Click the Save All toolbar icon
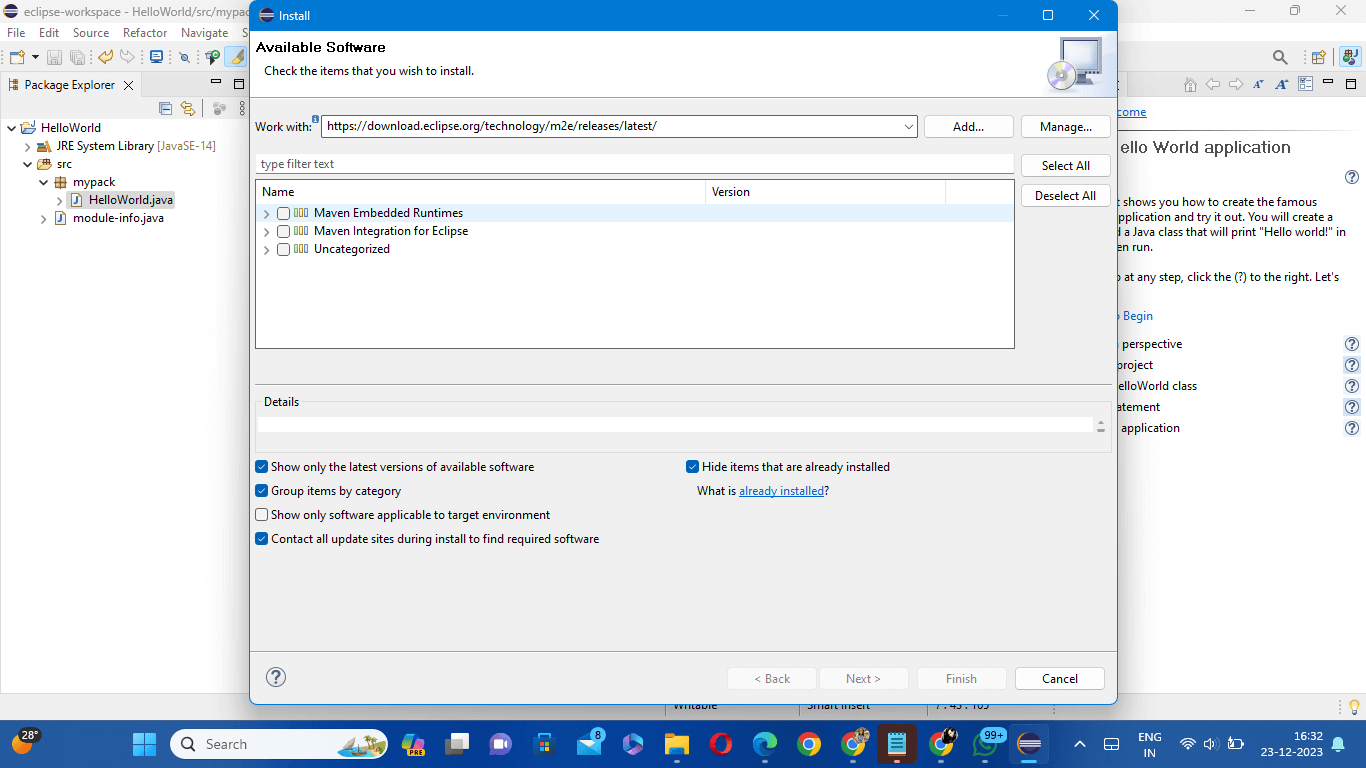1366x768 pixels. click(77, 57)
